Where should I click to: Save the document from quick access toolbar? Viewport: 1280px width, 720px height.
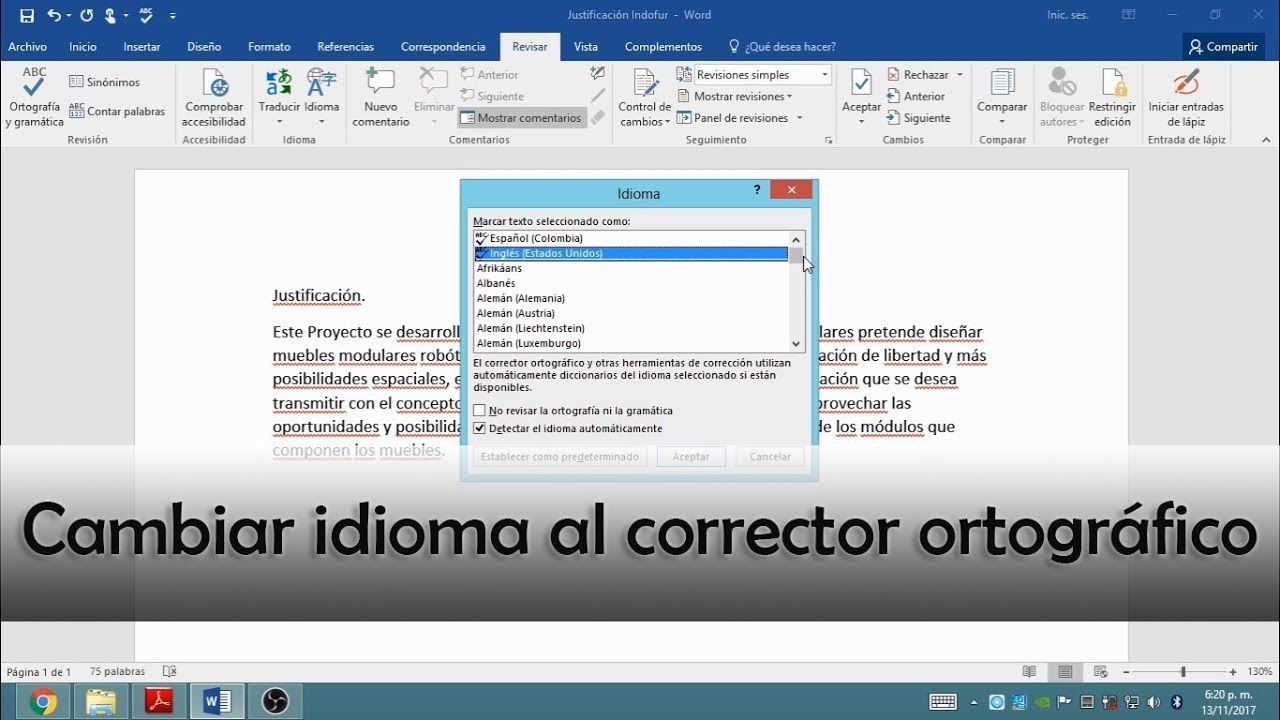[x=27, y=15]
